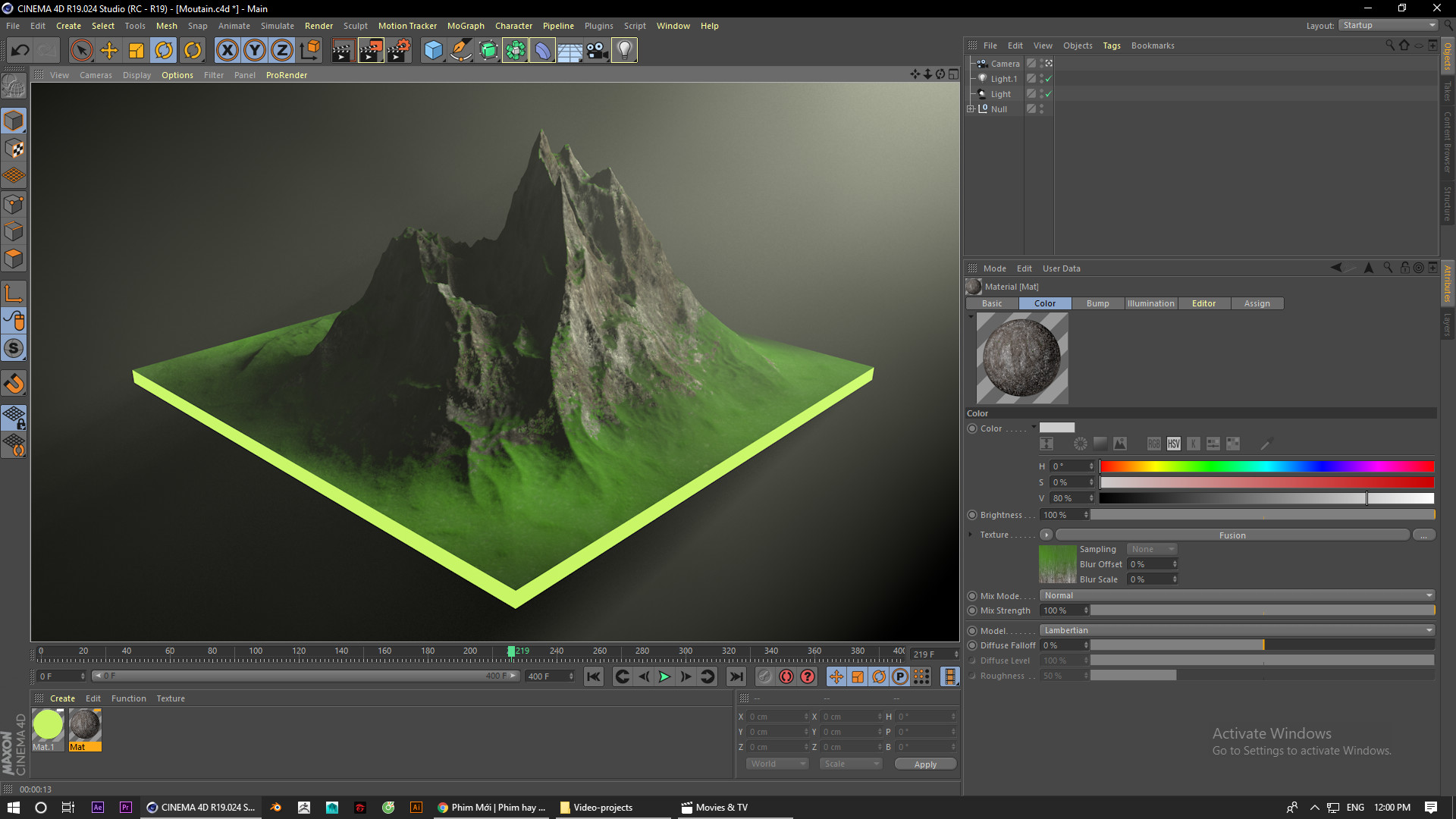Open the Lambertian model dropdown
Image resolution: width=1456 pixels, height=819 pixels.
pyautogui.click(x=1236, y=629)
